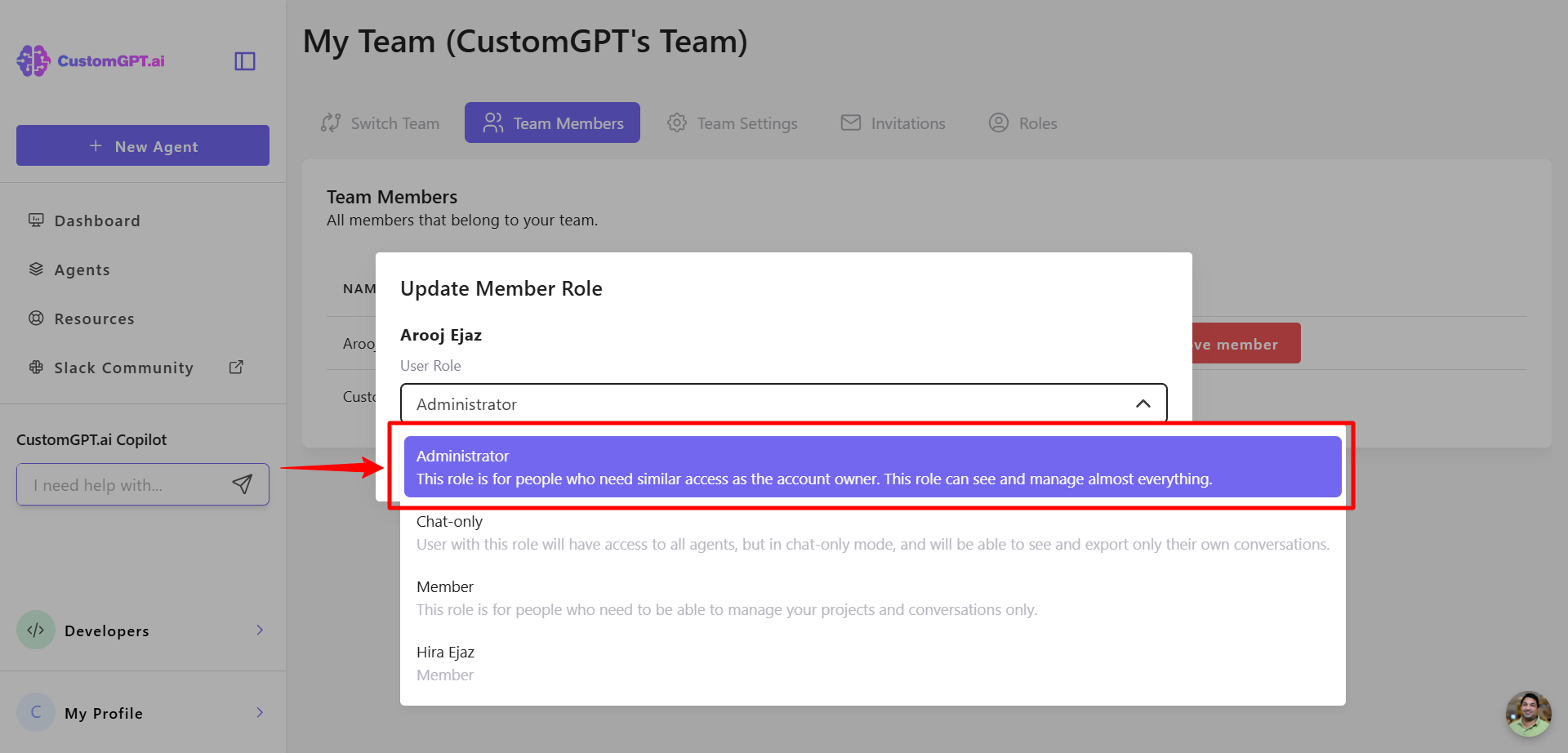1568x753 pixels.
Task: Click the My Profile avatar letter C
Action: pos(36,712)
